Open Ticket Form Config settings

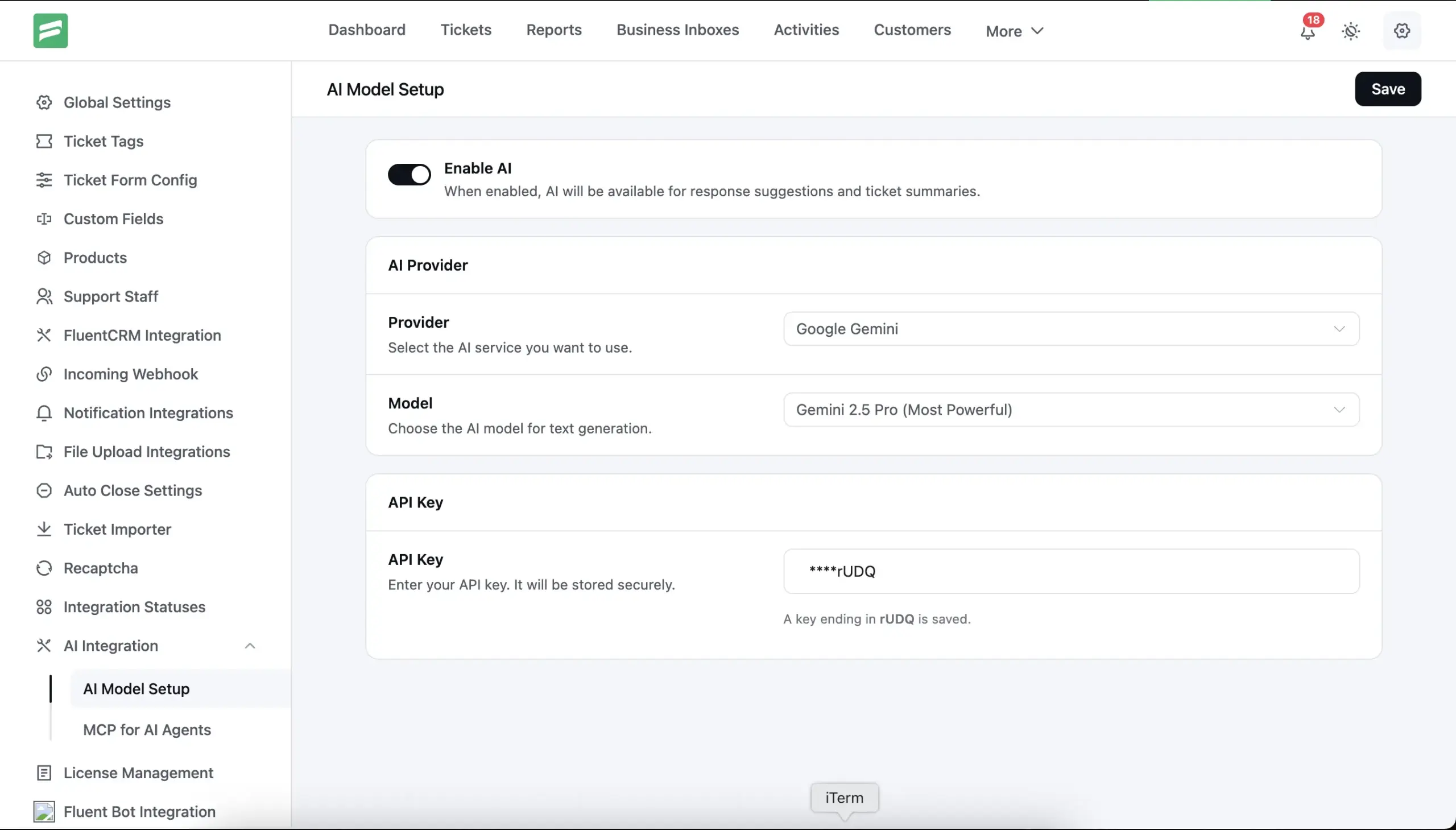[x=130, y=180]
